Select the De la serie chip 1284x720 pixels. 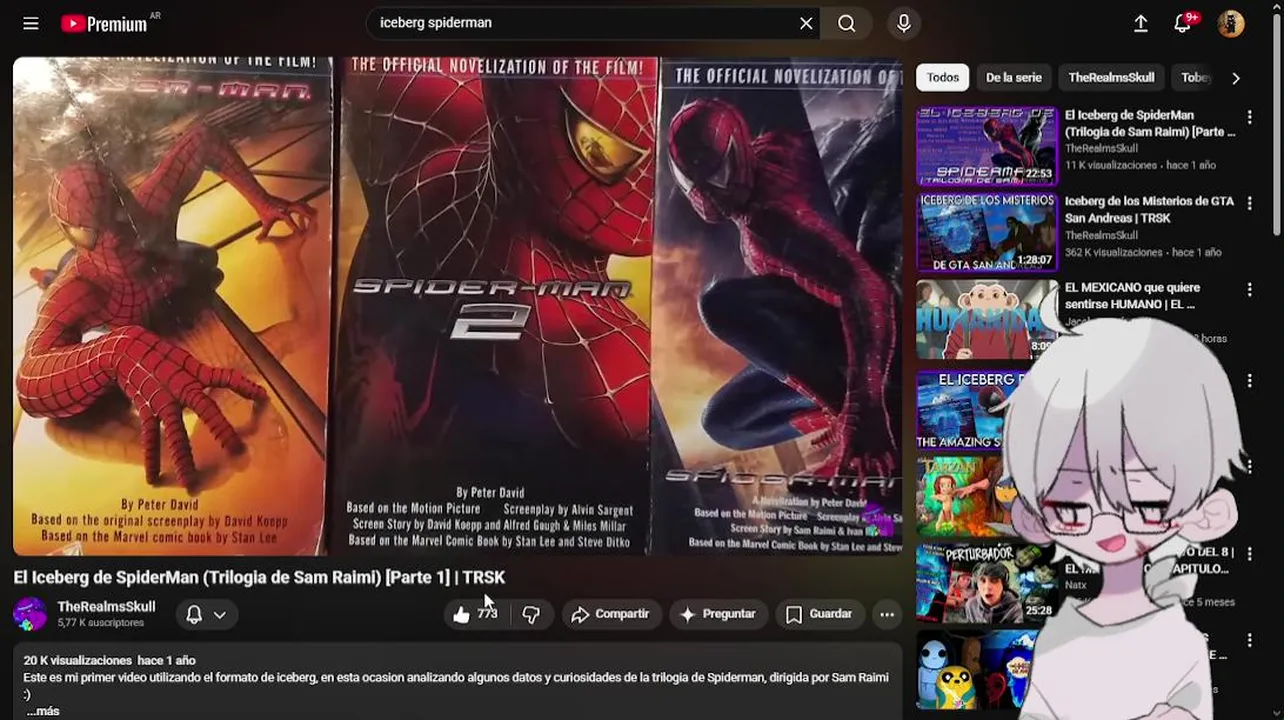1013,78
